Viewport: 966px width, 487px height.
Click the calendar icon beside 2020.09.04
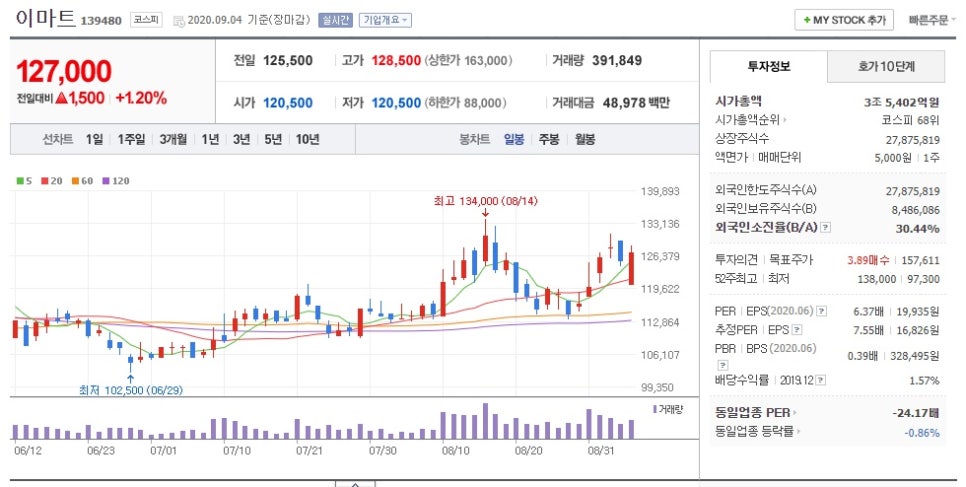179,21
